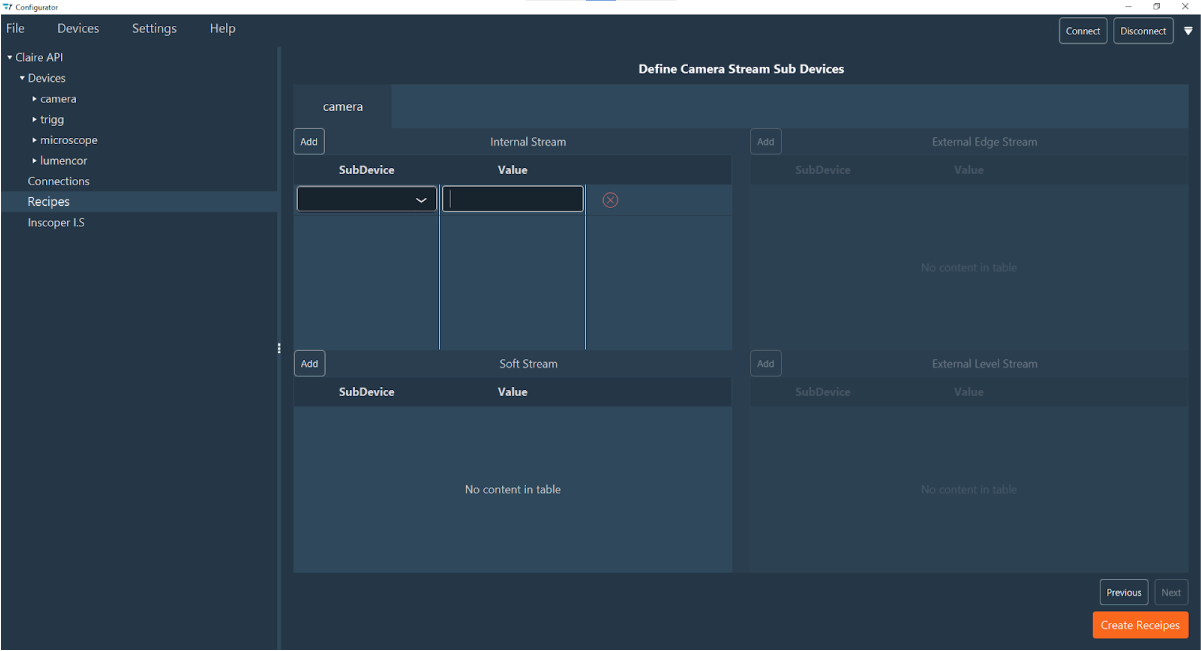The width and height of the screenshot is (1201, 651).
Task: Collapse the Devices tree node
Action: pos(22,78)
